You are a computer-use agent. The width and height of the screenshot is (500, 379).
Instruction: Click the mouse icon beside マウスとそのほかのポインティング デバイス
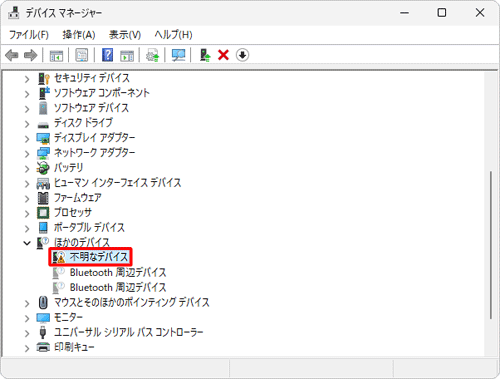43,303
